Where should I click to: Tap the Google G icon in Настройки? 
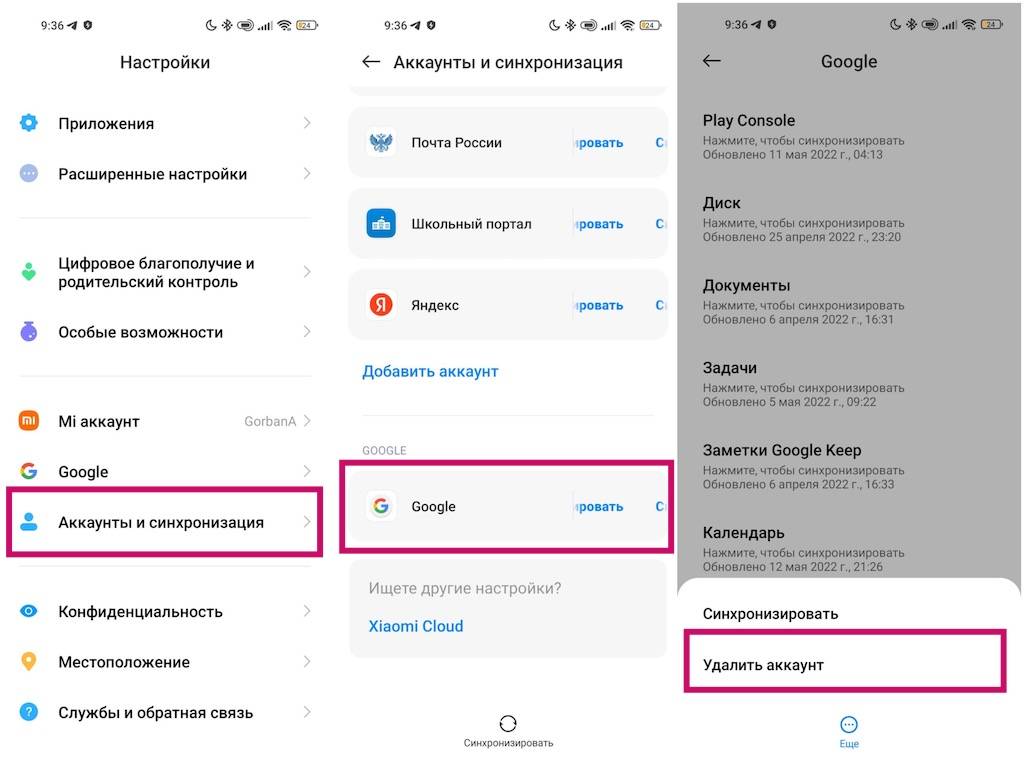29,471
